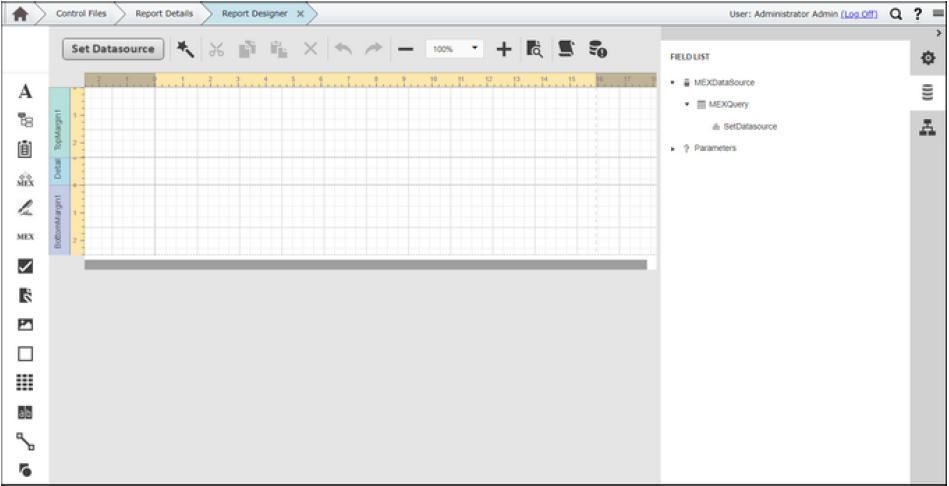949x486 pixels.
Task: Select the Report Designer tab
Action: [x=254, y=14]
